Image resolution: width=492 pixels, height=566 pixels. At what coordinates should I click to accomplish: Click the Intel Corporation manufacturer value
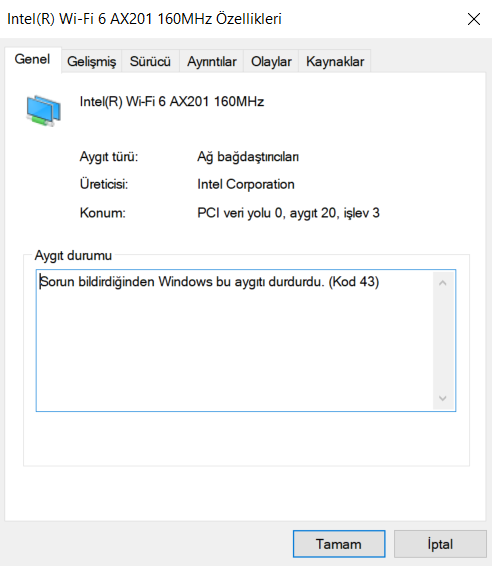click(246, 184)
